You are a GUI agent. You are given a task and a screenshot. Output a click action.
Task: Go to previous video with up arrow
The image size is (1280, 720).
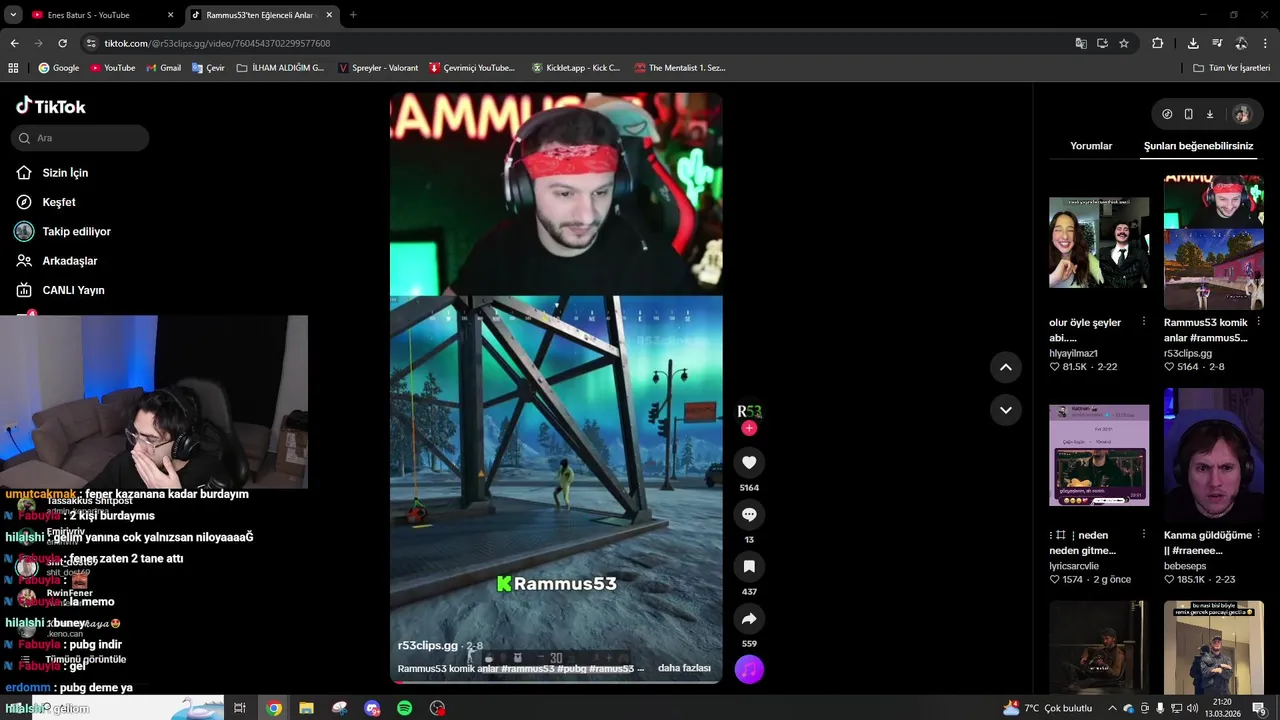click(x=1006, y=367)
